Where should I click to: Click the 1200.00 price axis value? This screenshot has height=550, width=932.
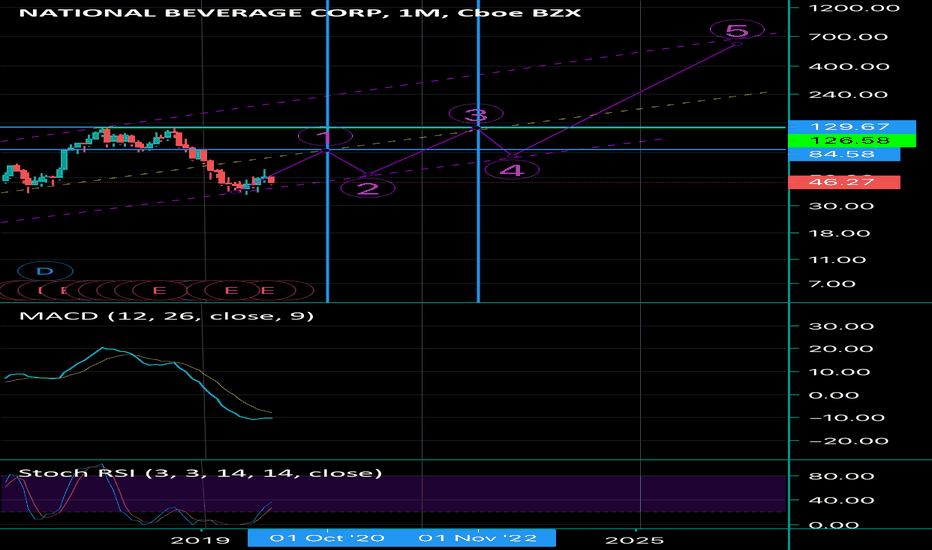coord(854,8)
